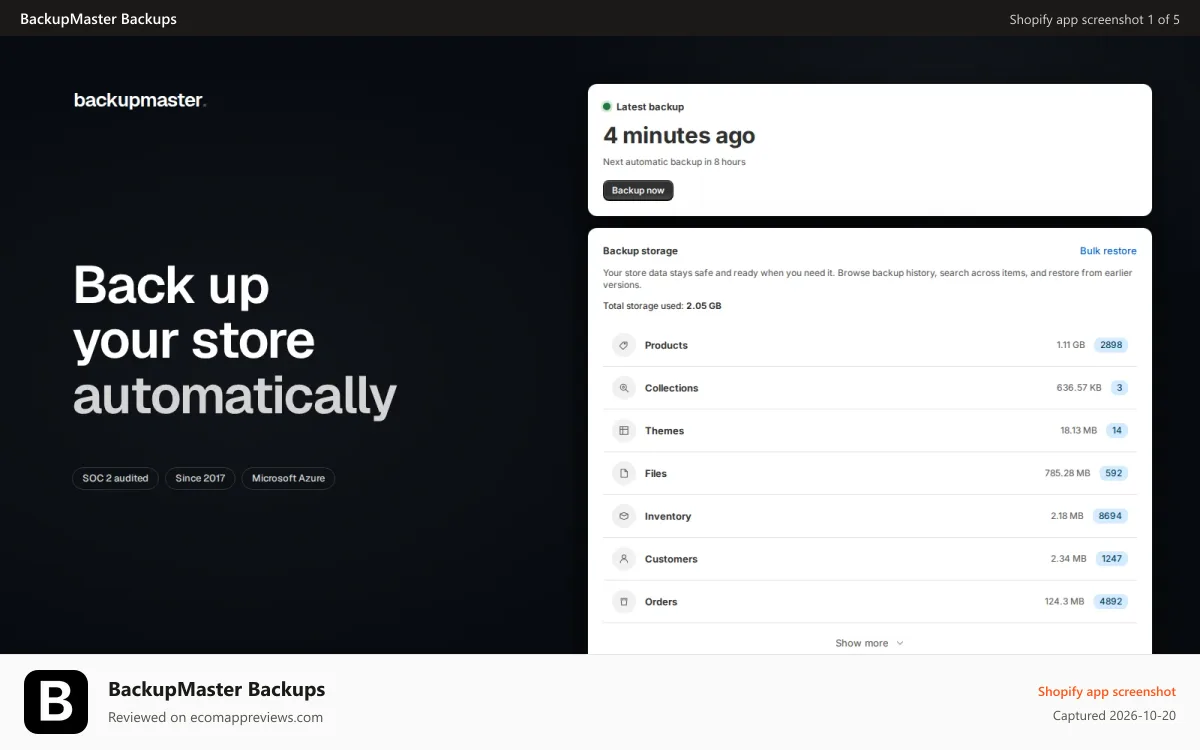Click the 636.57 KB Collections size
Screen dimensions: 1200x750
[1079, 388]
